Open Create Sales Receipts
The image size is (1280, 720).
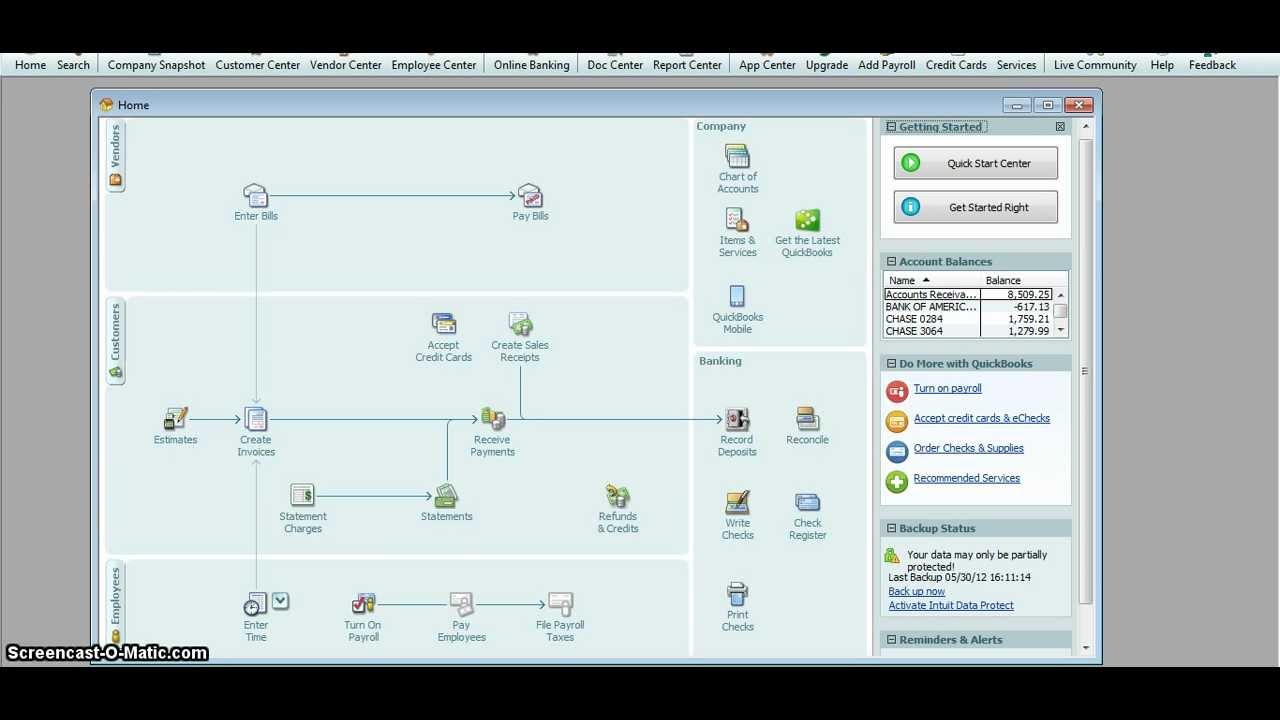point(520,324)
